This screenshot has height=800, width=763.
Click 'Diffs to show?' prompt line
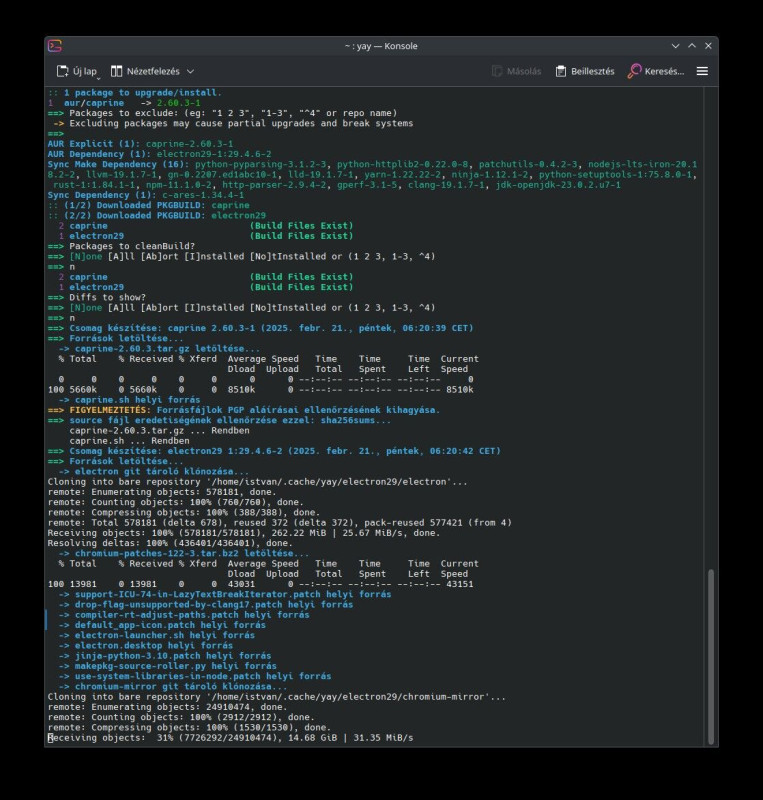(97, 297)
